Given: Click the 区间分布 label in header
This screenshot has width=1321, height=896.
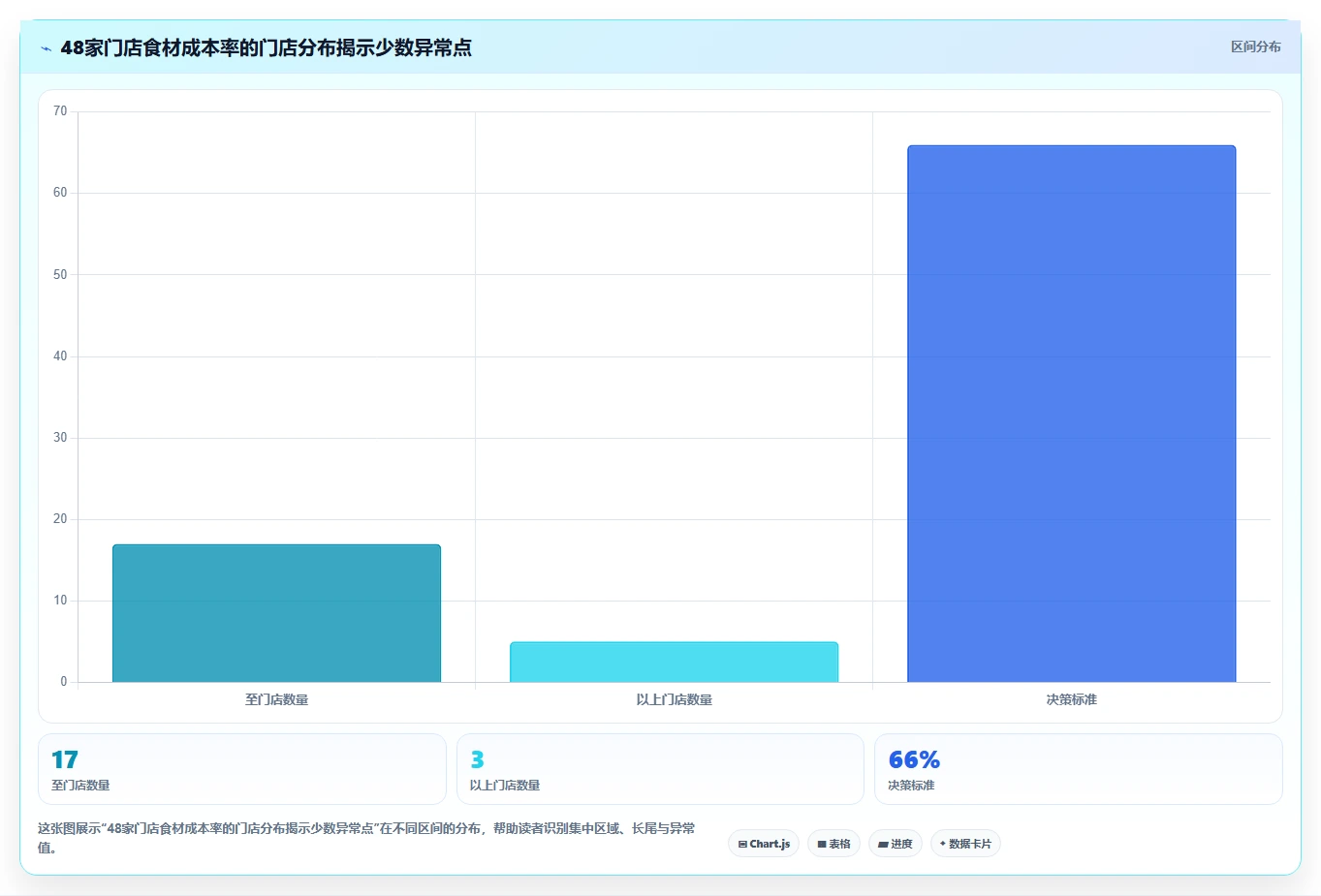Looking at the screenshot, I should coord(1255,46).
